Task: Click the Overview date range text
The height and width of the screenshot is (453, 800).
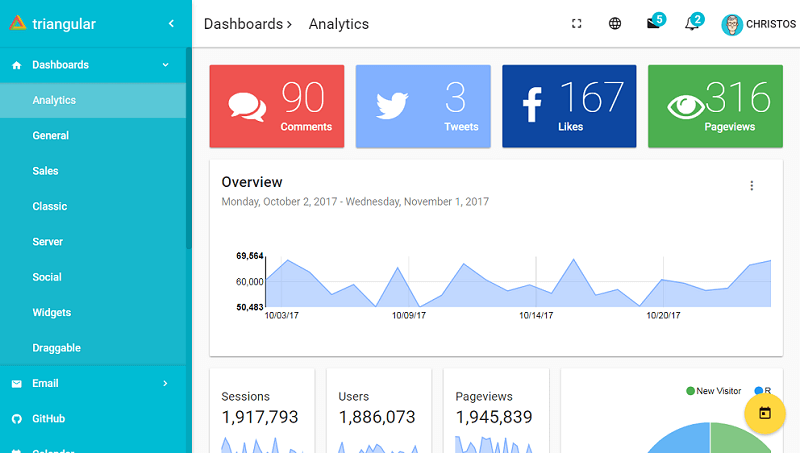Action: tap(355, 202)
